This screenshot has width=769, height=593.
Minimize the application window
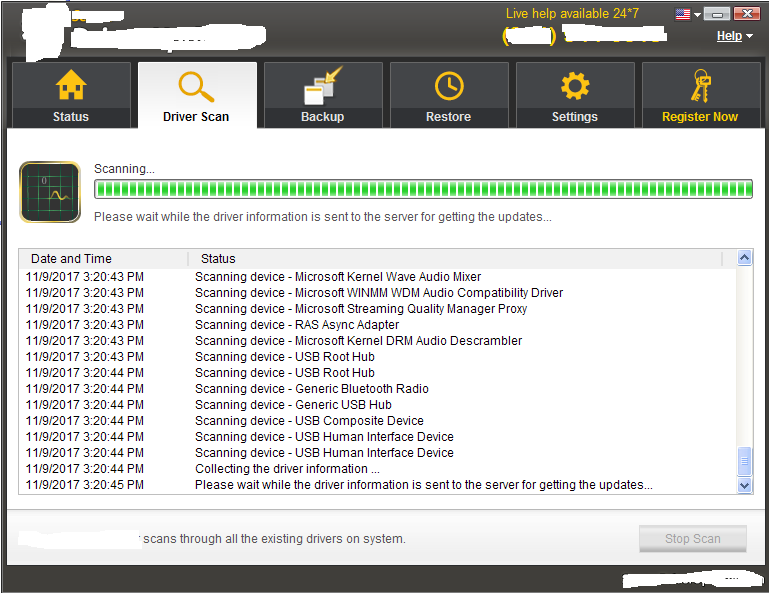[x=717, y=14]
